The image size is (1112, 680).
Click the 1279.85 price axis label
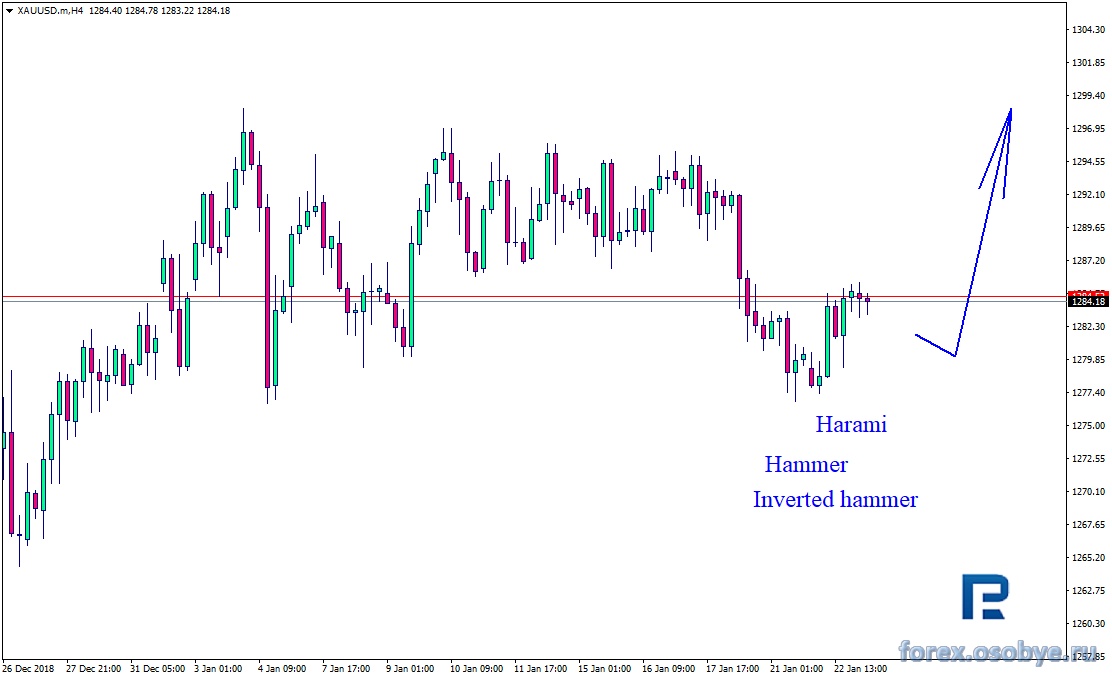[1089, 359]
